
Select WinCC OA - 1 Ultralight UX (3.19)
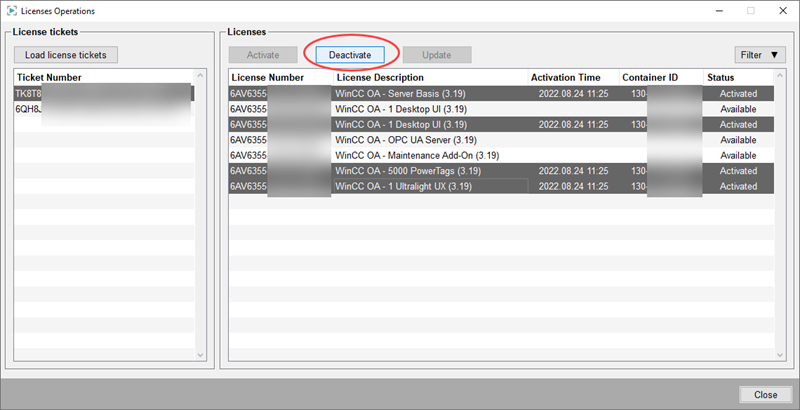[501, 186]
